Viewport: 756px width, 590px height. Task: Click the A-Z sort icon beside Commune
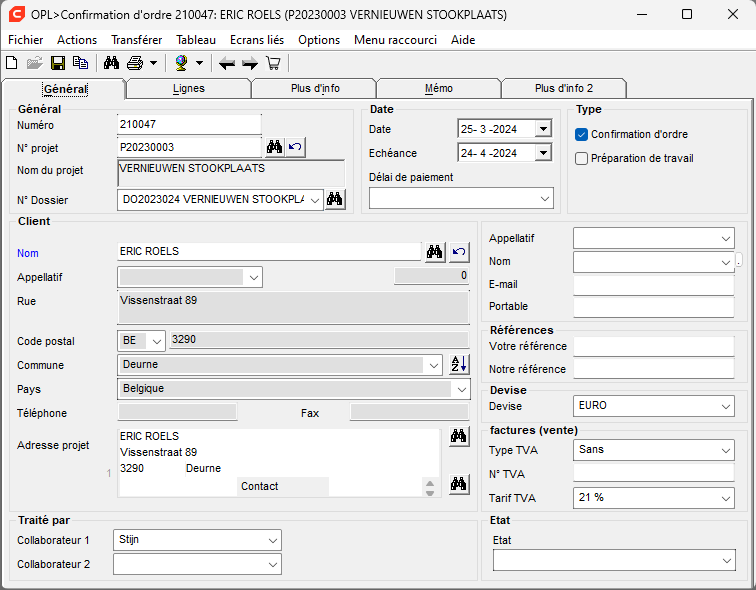pyautogui.click(x=459, y=364)
